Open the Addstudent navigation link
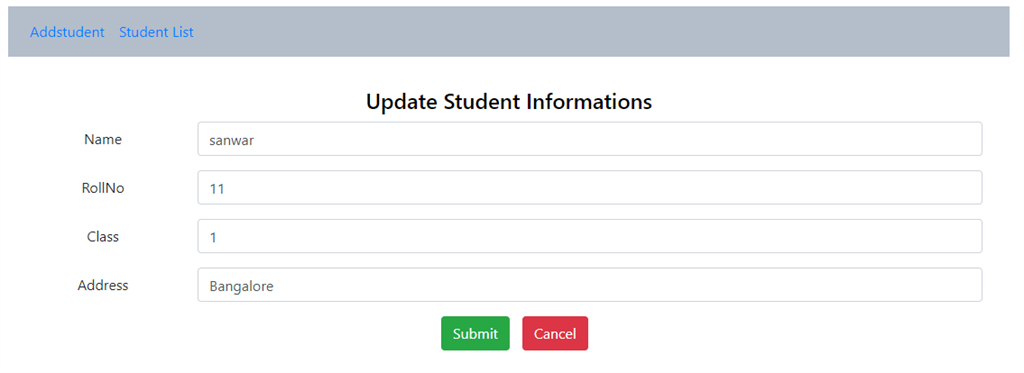 point(67,32)
